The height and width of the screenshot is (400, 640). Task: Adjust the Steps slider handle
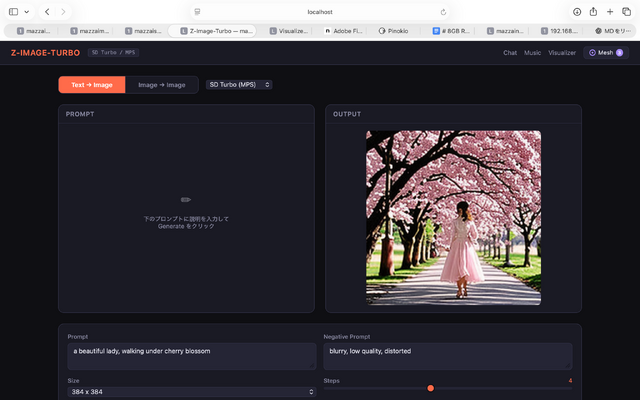tap(430, 388)
